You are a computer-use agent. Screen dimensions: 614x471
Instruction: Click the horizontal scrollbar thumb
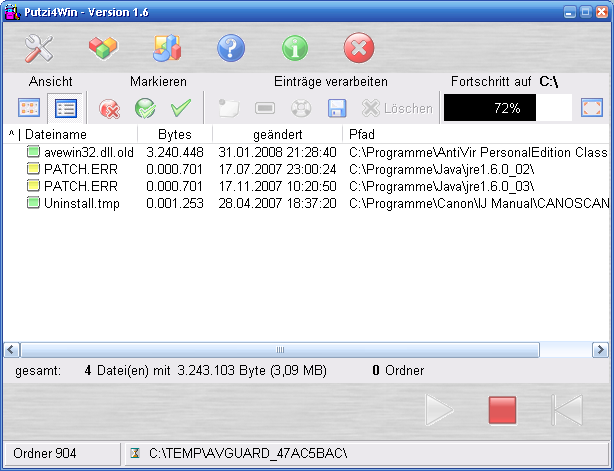coord(280,350)
